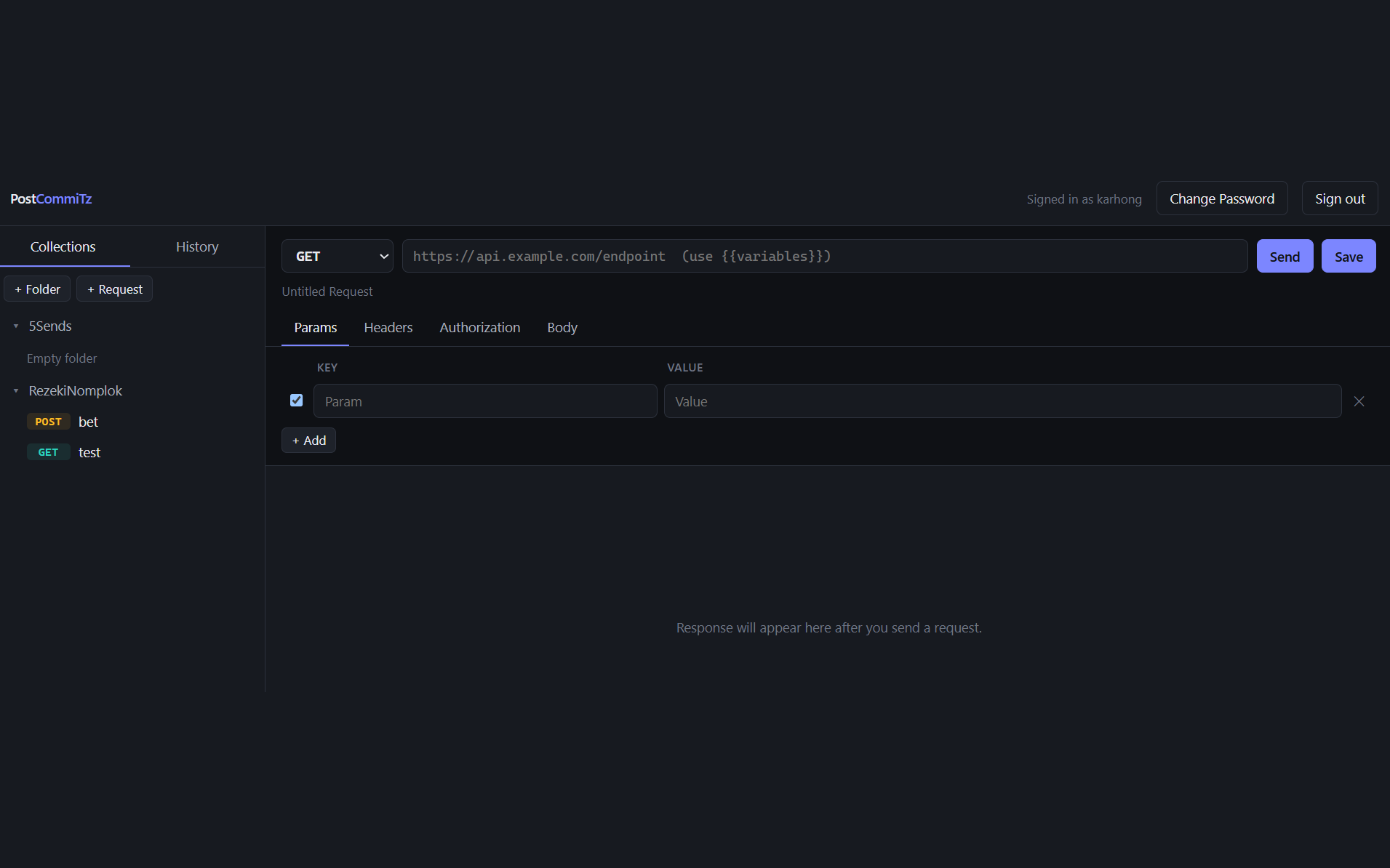Click the Untitled Request title
Viewport: 1390px width, 868px height.
[x=327, y=292]
